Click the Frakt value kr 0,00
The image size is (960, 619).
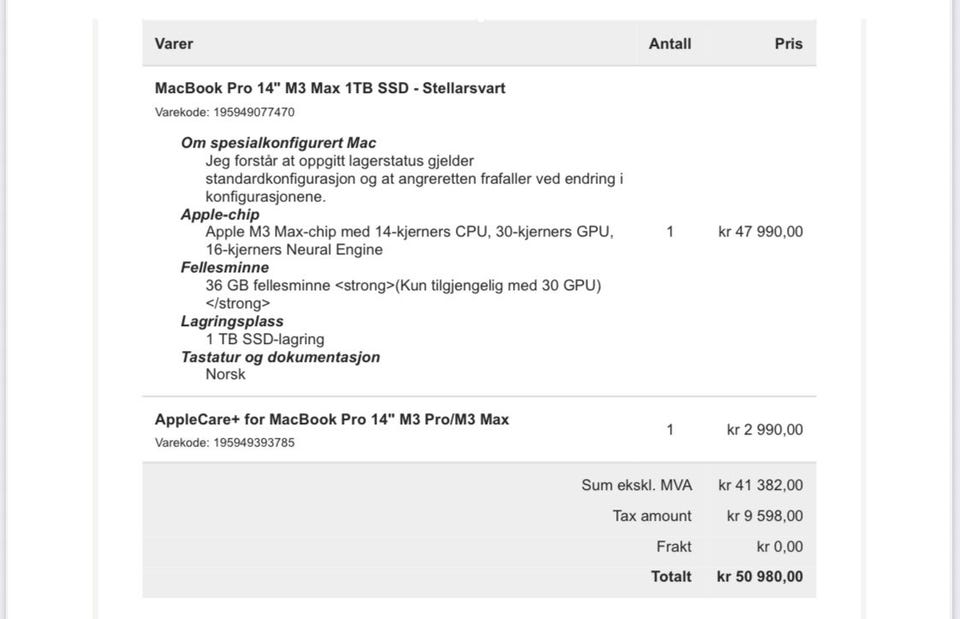[x=779, y=547]
